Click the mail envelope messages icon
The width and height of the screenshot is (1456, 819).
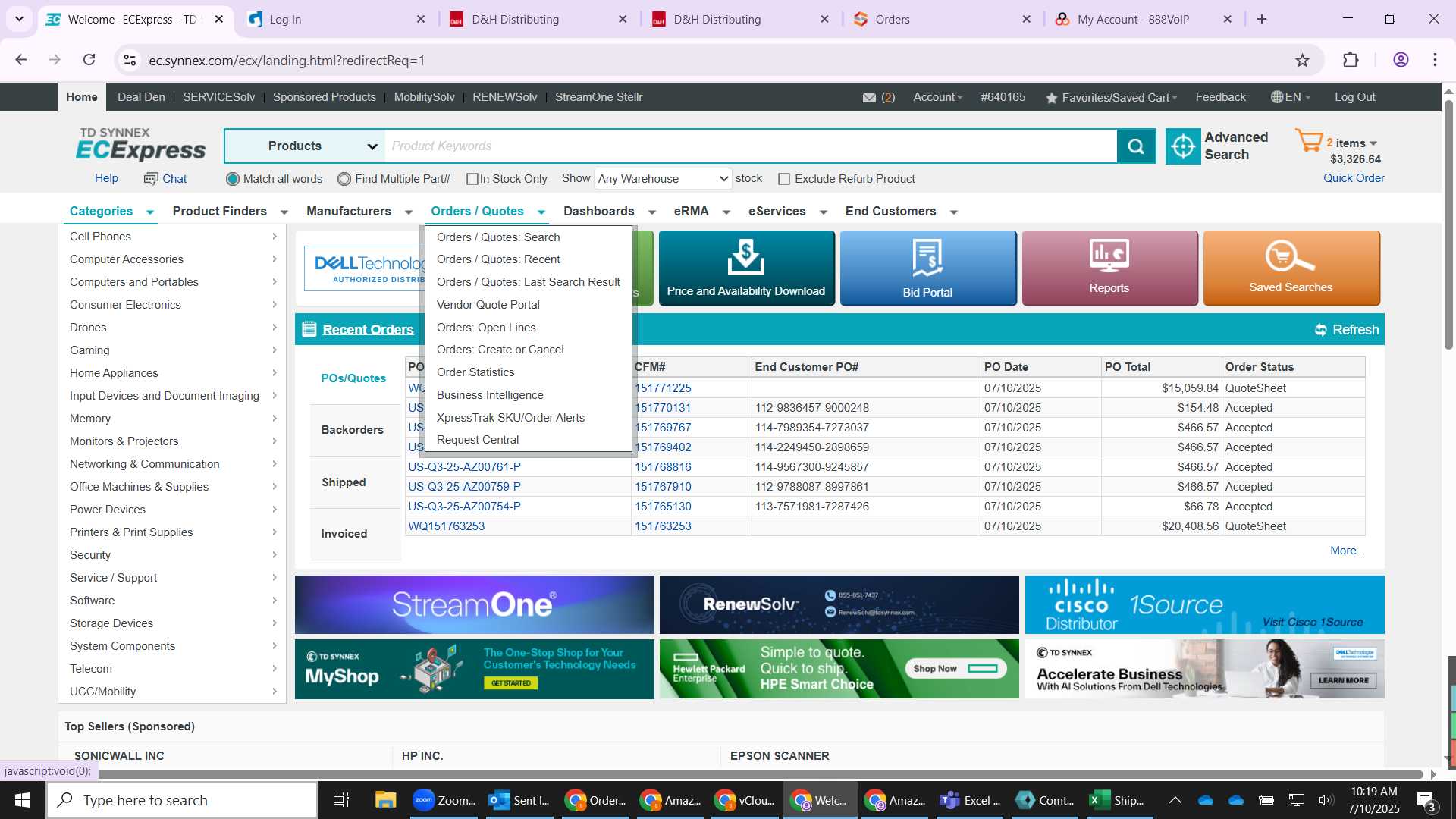pyautogui.click(x=869, y=97)
